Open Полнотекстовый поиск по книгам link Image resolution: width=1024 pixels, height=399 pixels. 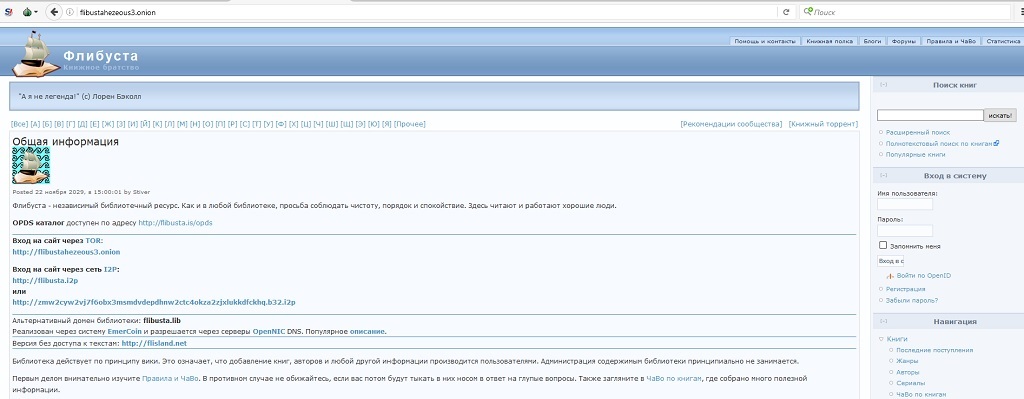(x=939, y=144)
